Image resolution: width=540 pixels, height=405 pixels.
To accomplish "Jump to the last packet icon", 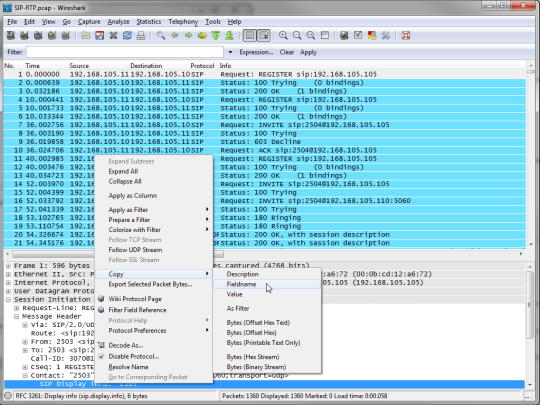I will pos(229,35).
